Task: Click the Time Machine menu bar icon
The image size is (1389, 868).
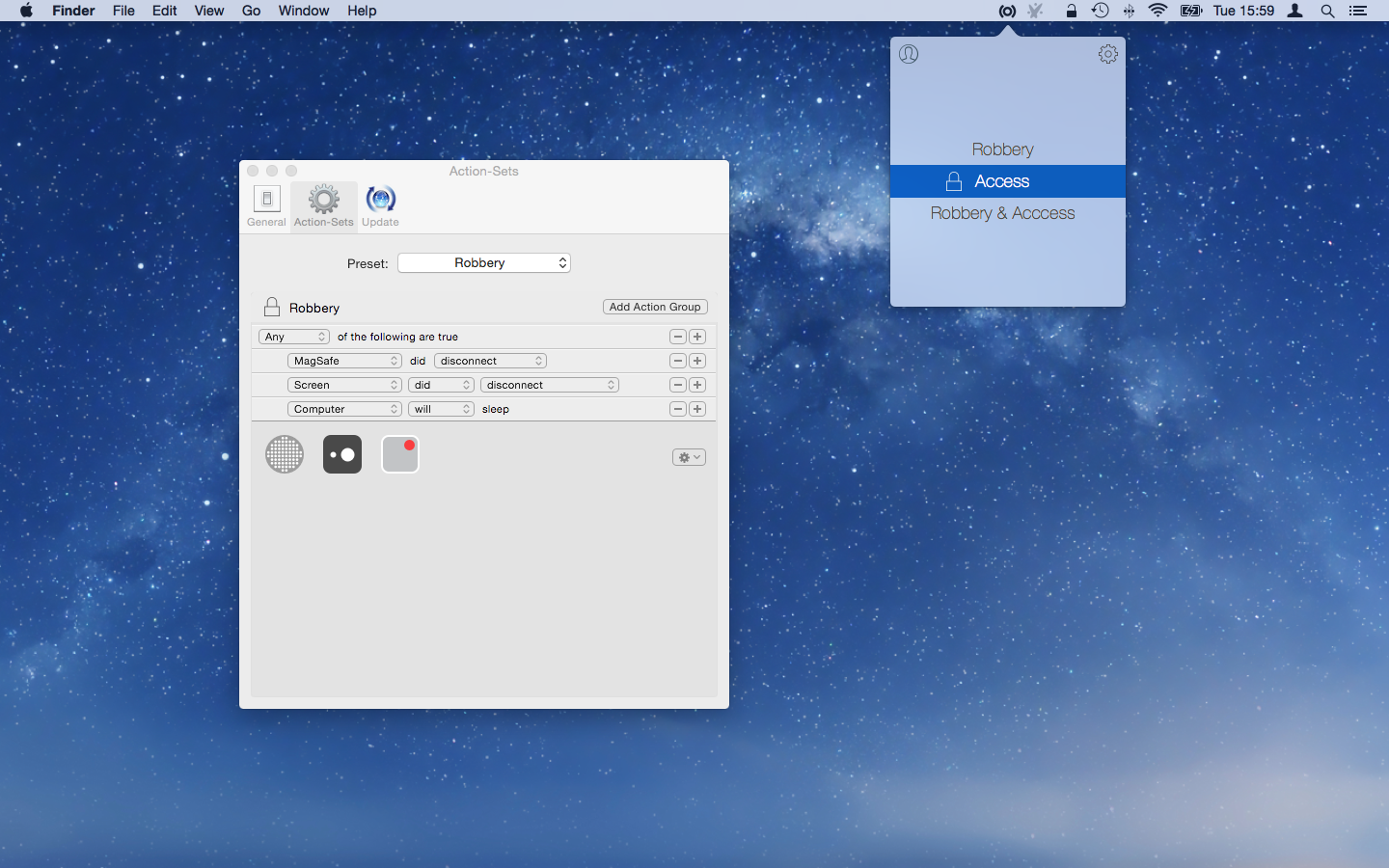Action: pos(1100,11)
